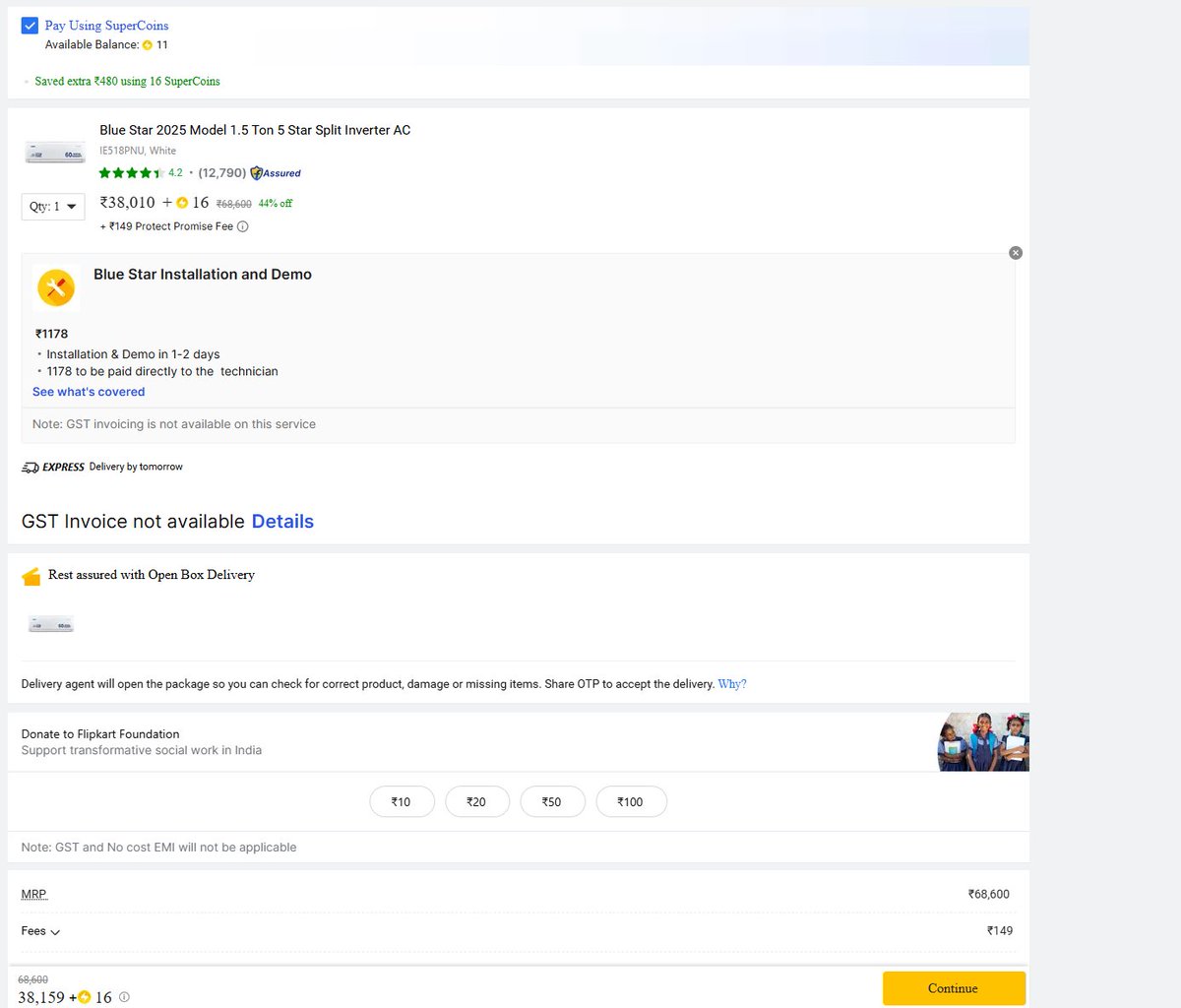Click the Why? link for Open Box Delivery
Screen dimensions: 1181x1008
pos(732,684)
